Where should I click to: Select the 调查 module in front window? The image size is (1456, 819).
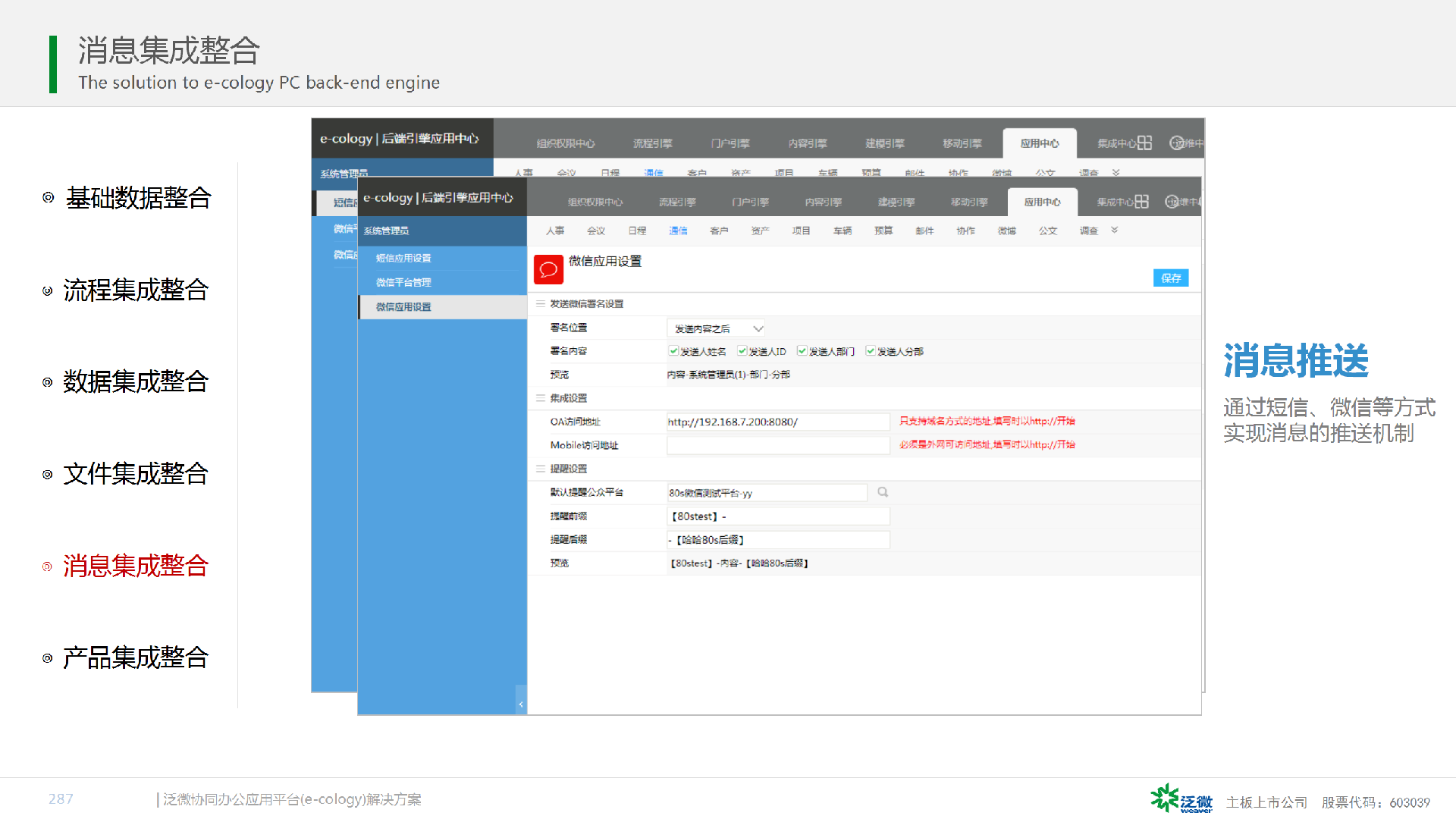(x=1088, y=231)
